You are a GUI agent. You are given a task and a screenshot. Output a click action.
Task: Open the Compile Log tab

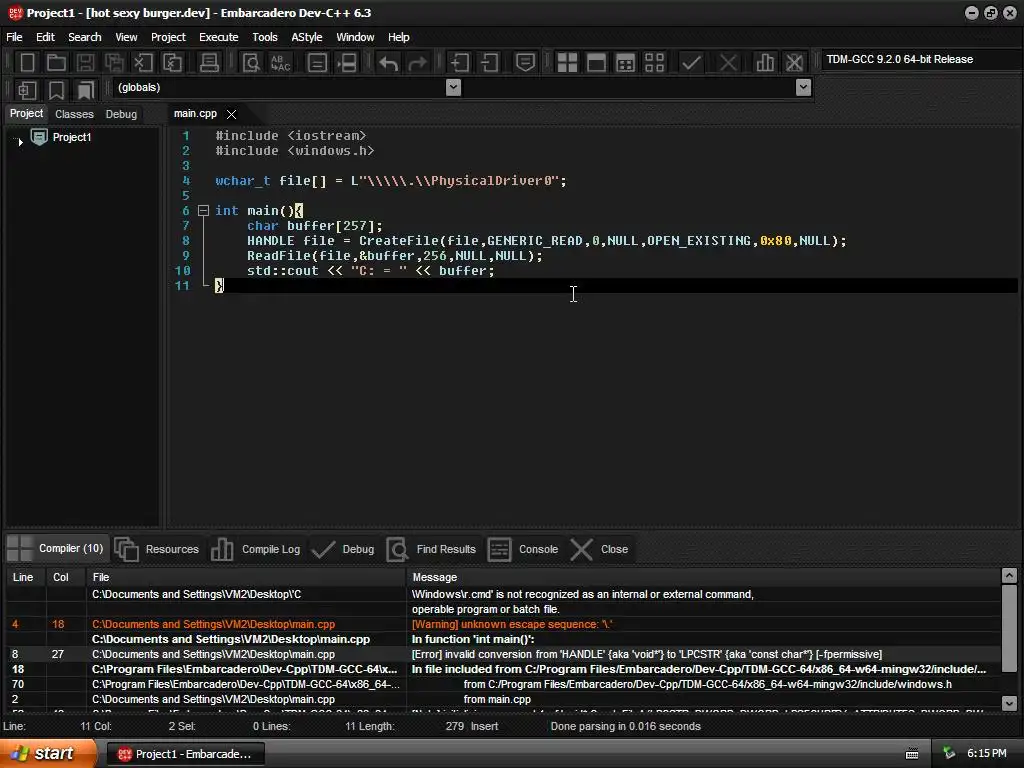[256, 549]
